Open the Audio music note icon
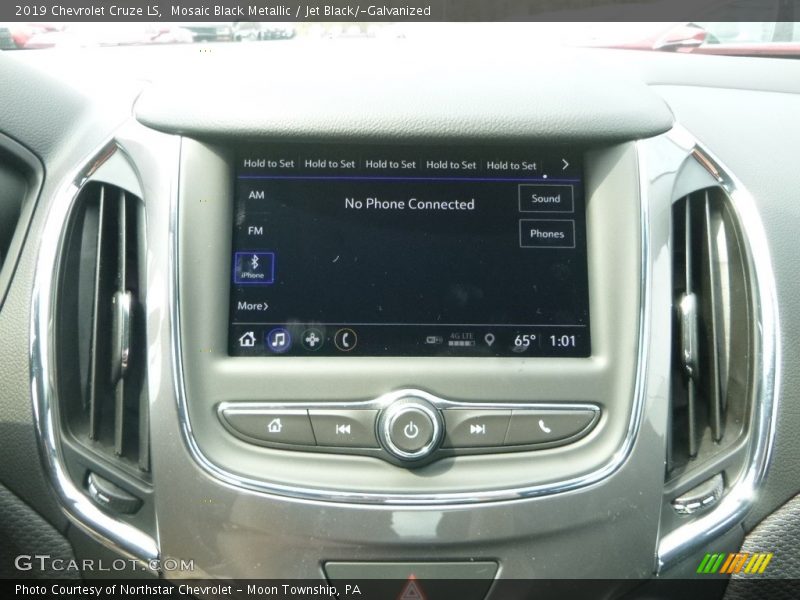The height and width of the screenshot is (600, 800). [279, 339]
